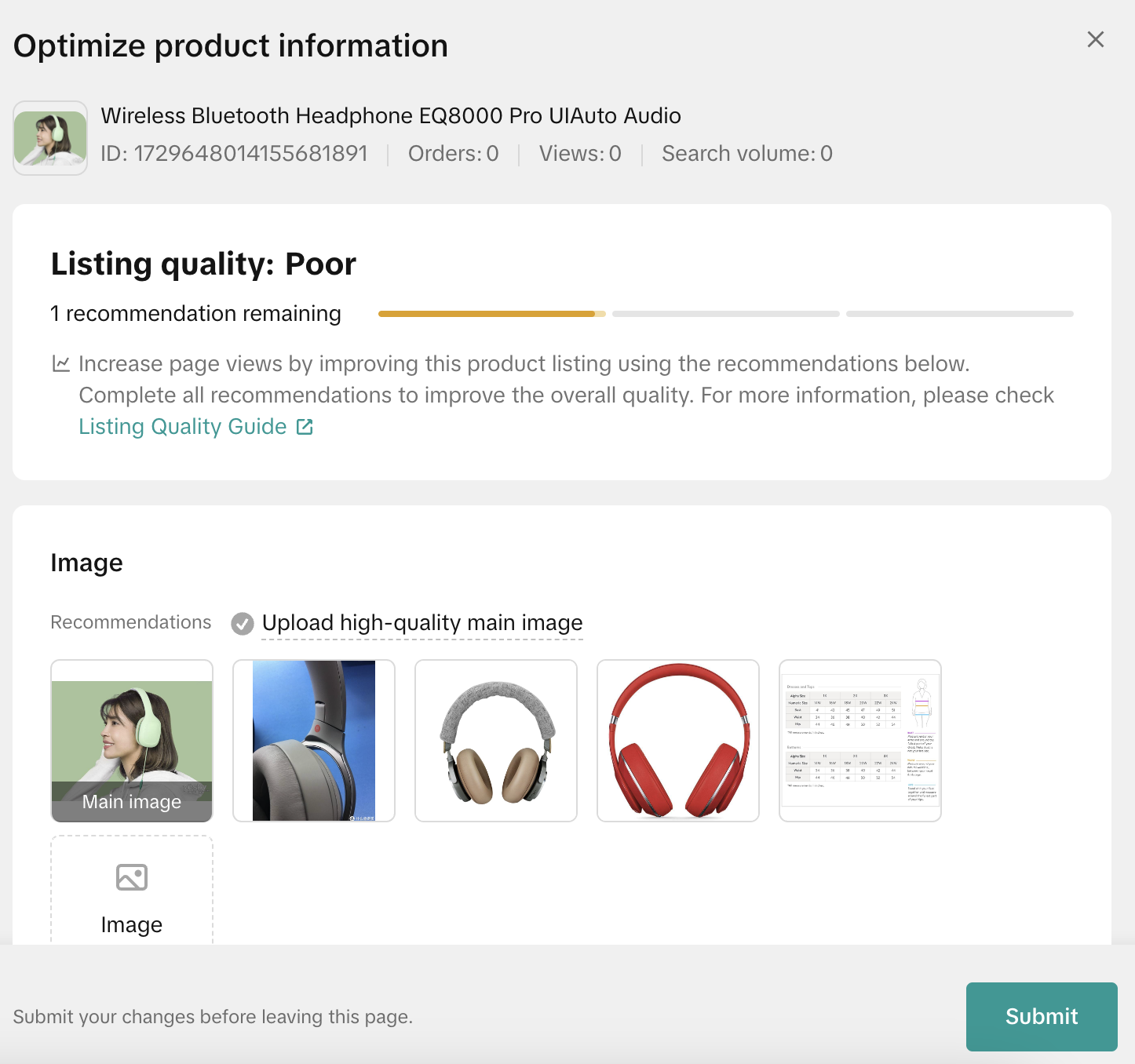
Task: Select the tan earcup headphone image
Action: click(x=496, y=741)
